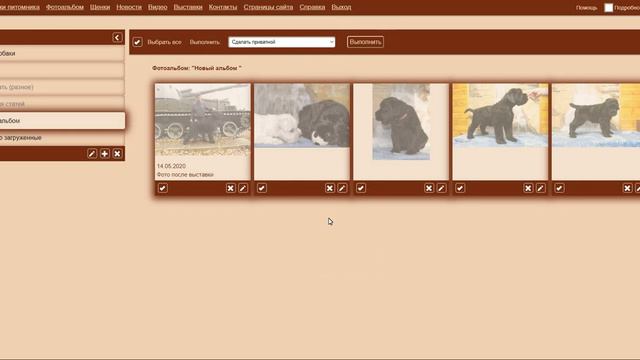640x360 pixels.
Task: Edit the tank photo dated 14.05.2020
Action: point(243,188)
